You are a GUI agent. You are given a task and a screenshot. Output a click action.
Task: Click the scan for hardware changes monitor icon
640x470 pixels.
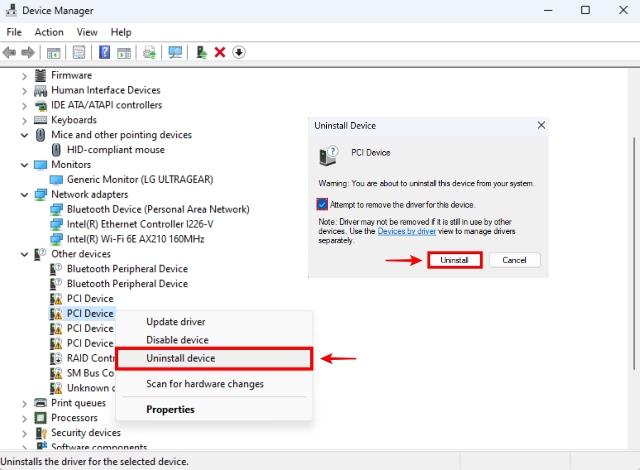[175, 52]
